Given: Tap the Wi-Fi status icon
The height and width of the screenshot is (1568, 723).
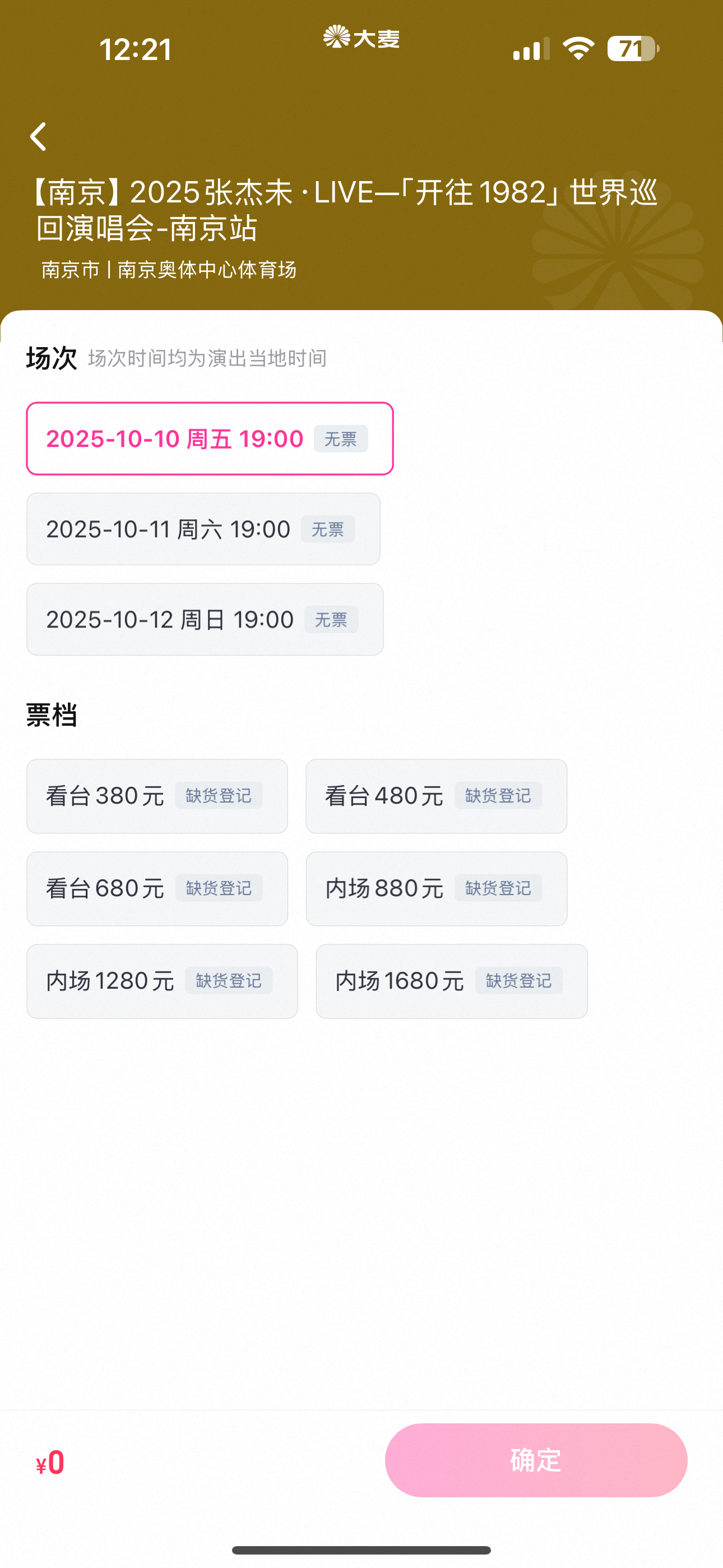Looking at the screenshot, I should coord(578,49).
